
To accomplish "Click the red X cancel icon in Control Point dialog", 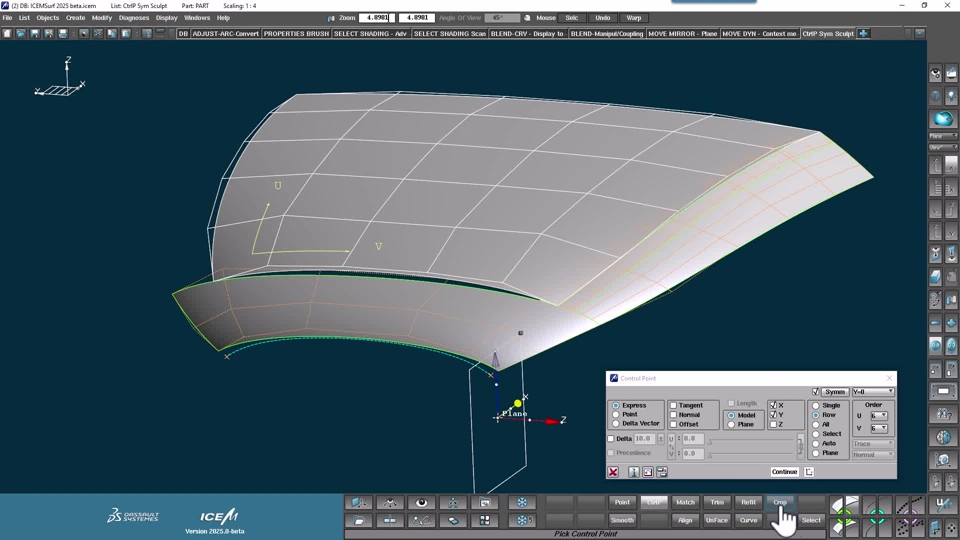I will tap(613, 472).
